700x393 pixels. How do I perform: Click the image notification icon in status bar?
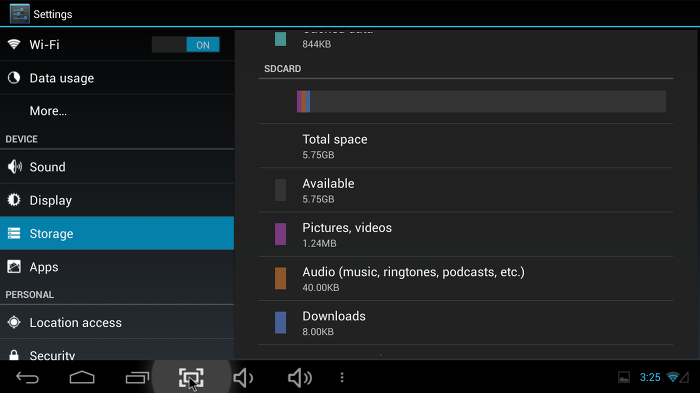point(624,377)
